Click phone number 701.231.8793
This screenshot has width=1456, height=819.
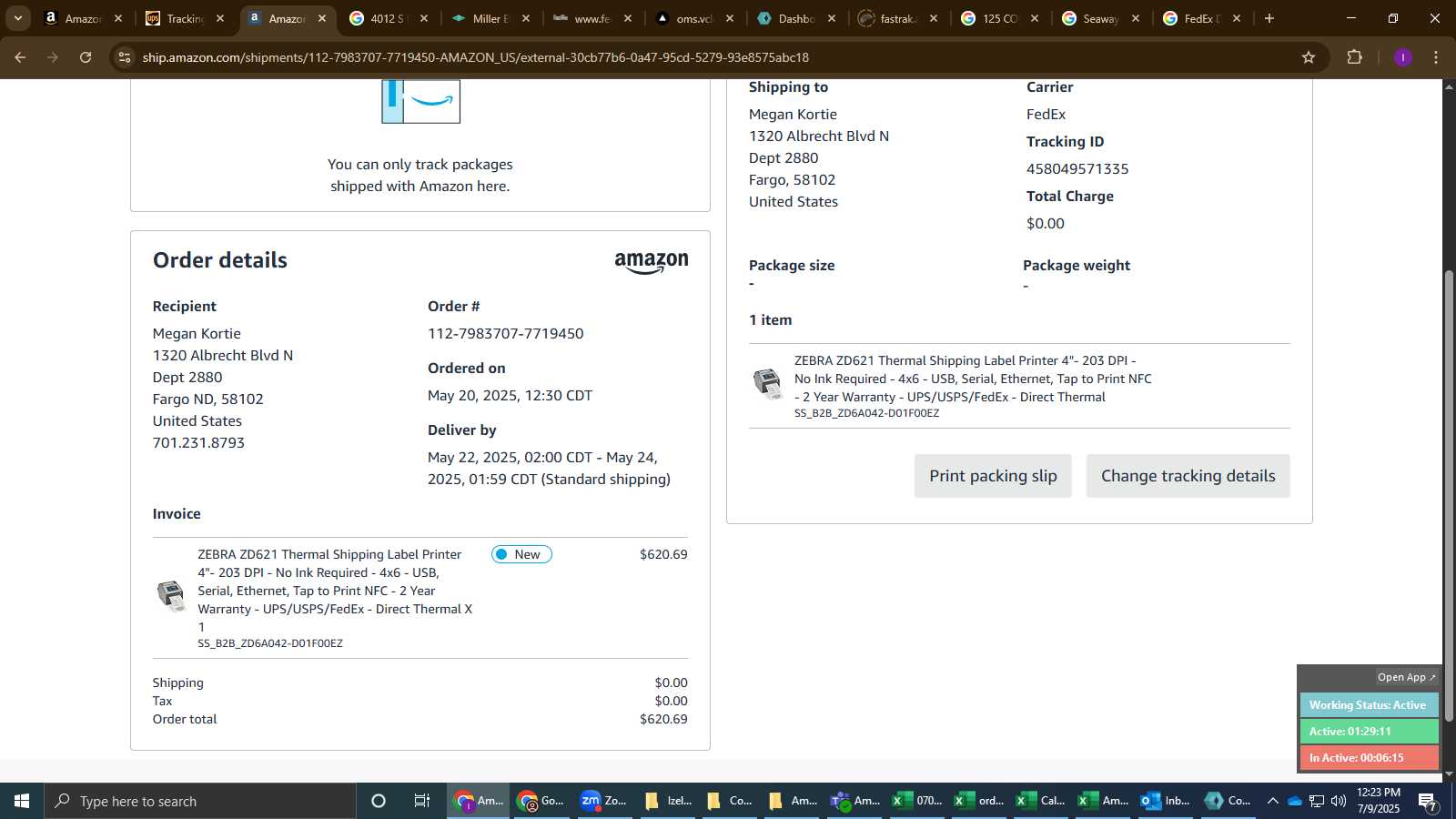point(198,443)
